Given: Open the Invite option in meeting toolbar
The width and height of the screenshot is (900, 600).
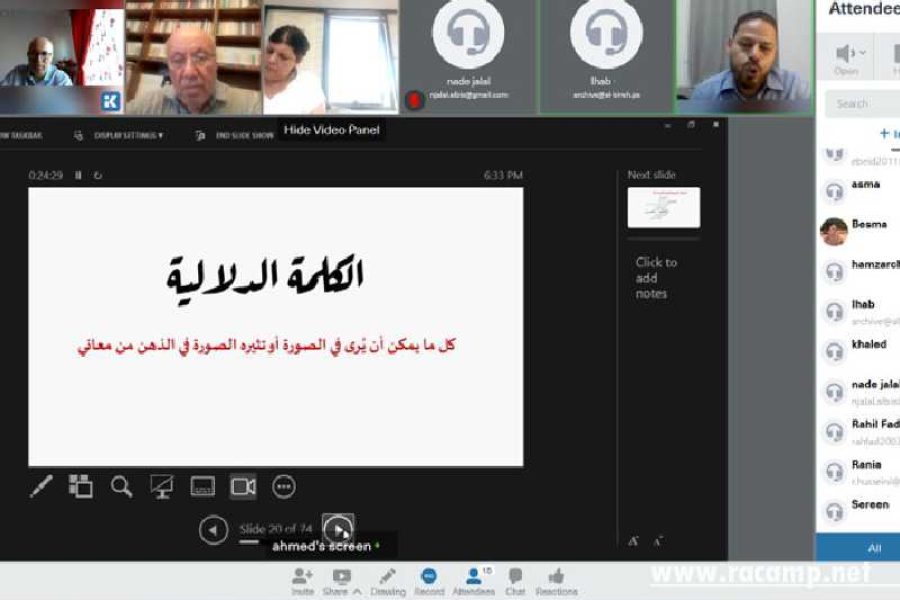Looking at the screenshot, I should coord(302,581).
